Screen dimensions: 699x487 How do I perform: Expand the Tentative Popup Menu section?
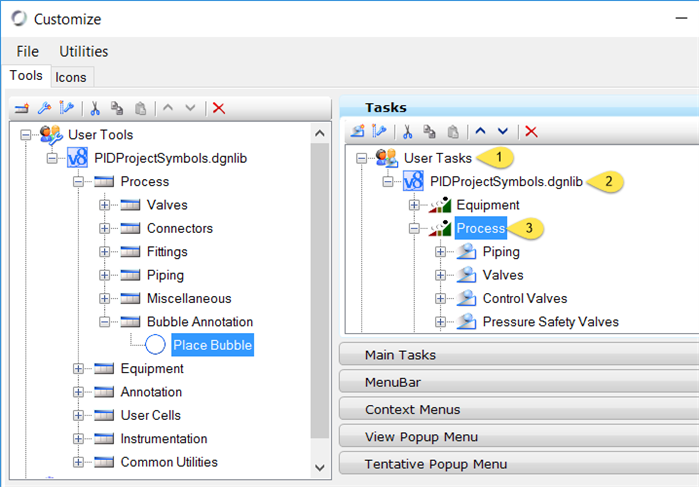click(x=518, y=464)
